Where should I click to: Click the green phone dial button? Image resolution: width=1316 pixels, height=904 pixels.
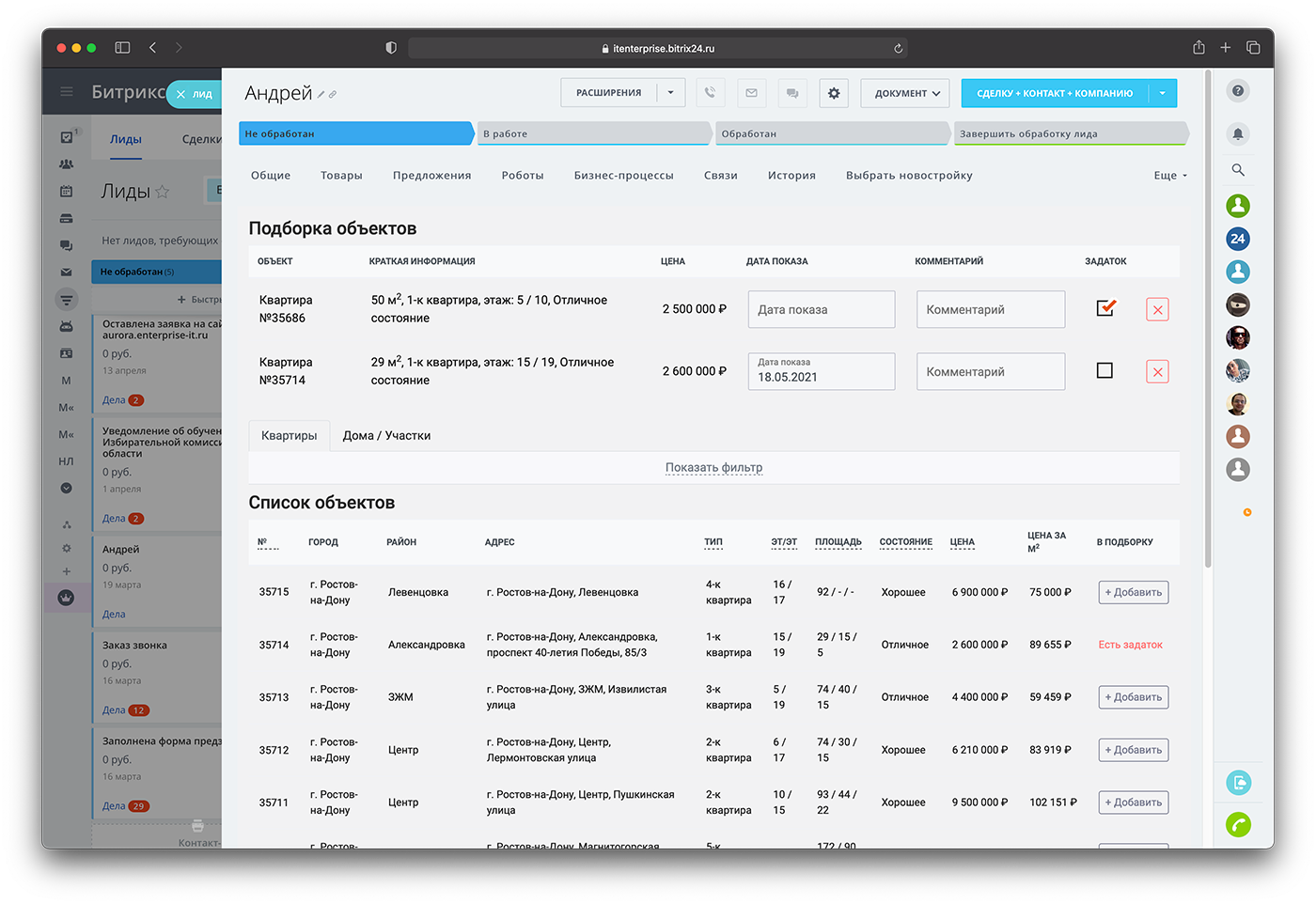(1238, 824)
